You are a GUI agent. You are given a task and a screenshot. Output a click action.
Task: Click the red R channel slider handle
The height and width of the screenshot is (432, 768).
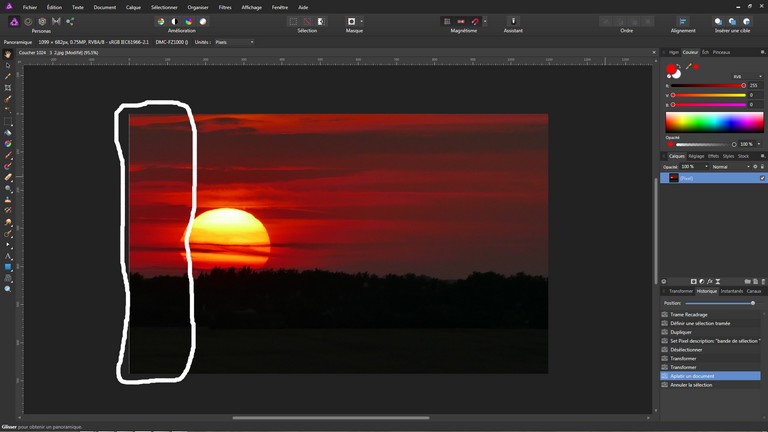[744, 86]
